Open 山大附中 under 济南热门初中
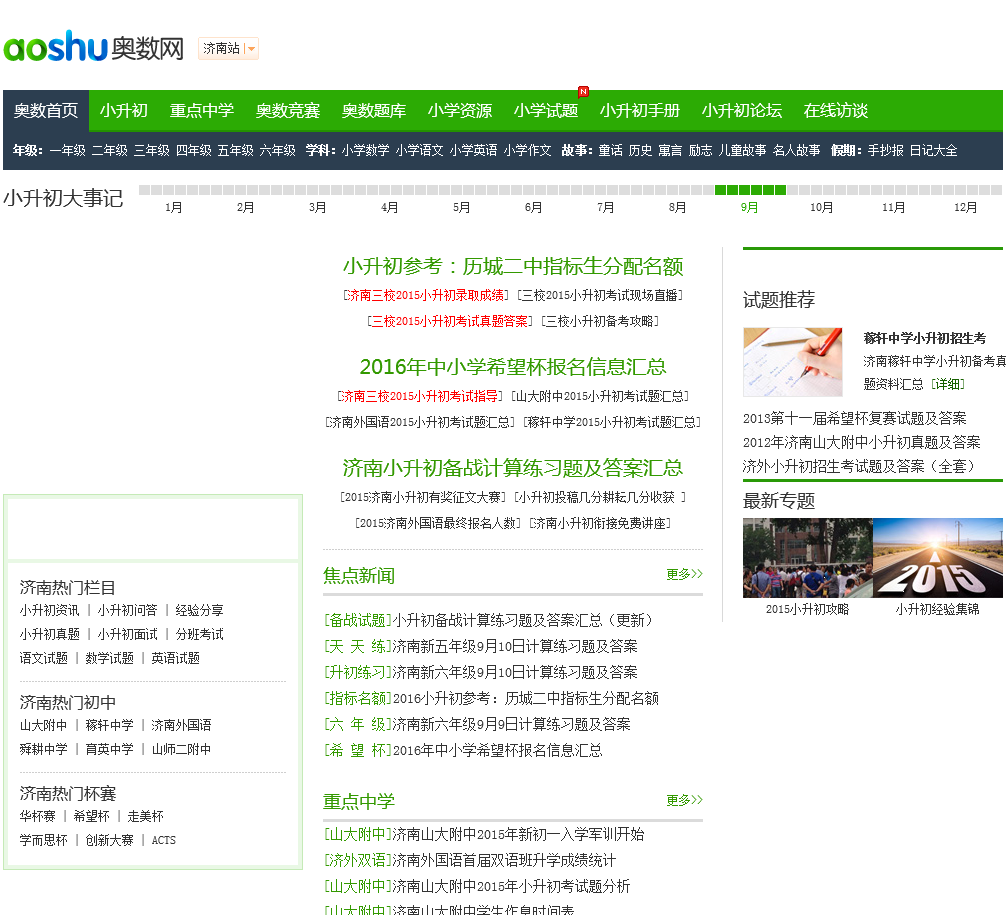1006x915 pixels. [43, 725]
